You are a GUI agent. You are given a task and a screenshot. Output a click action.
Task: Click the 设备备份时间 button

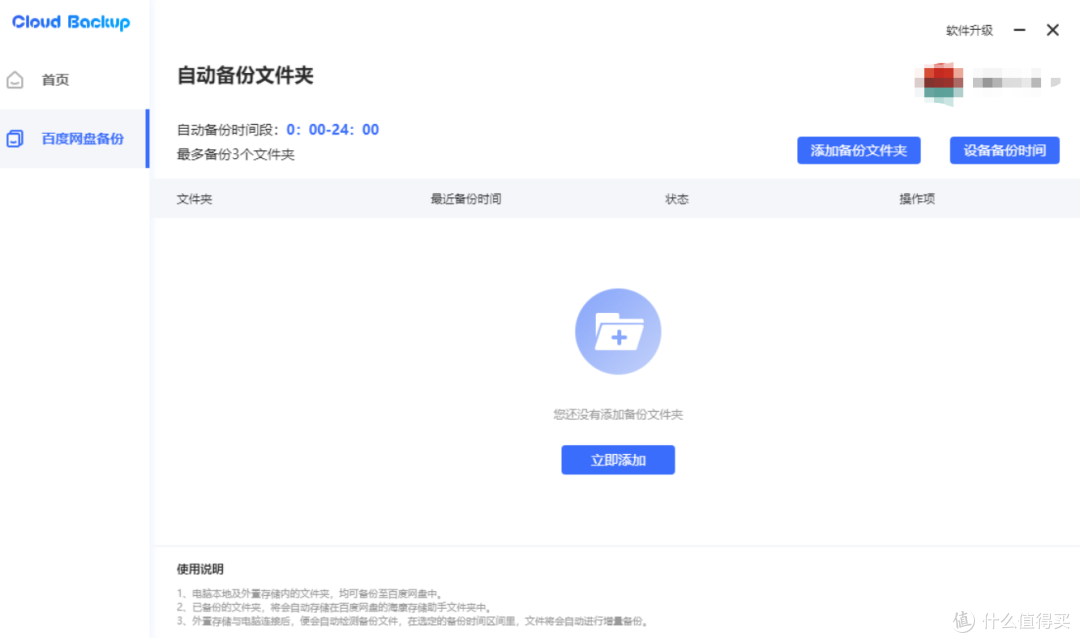(x=1004, y=150)
